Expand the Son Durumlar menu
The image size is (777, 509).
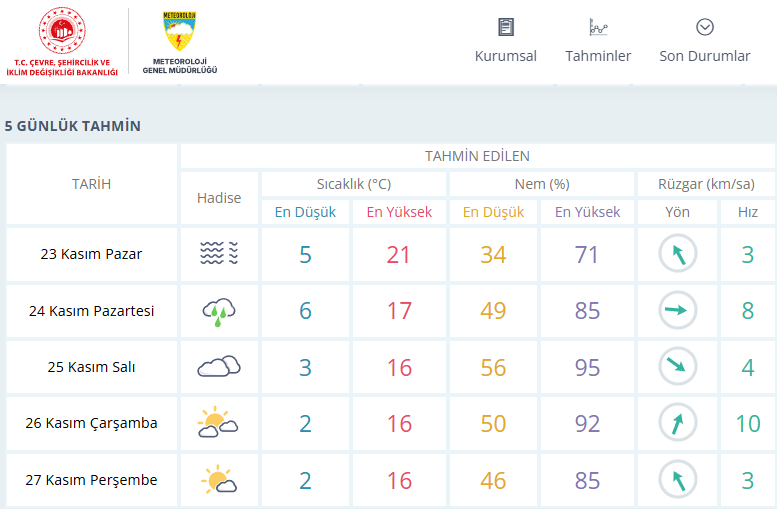(704, 41)
